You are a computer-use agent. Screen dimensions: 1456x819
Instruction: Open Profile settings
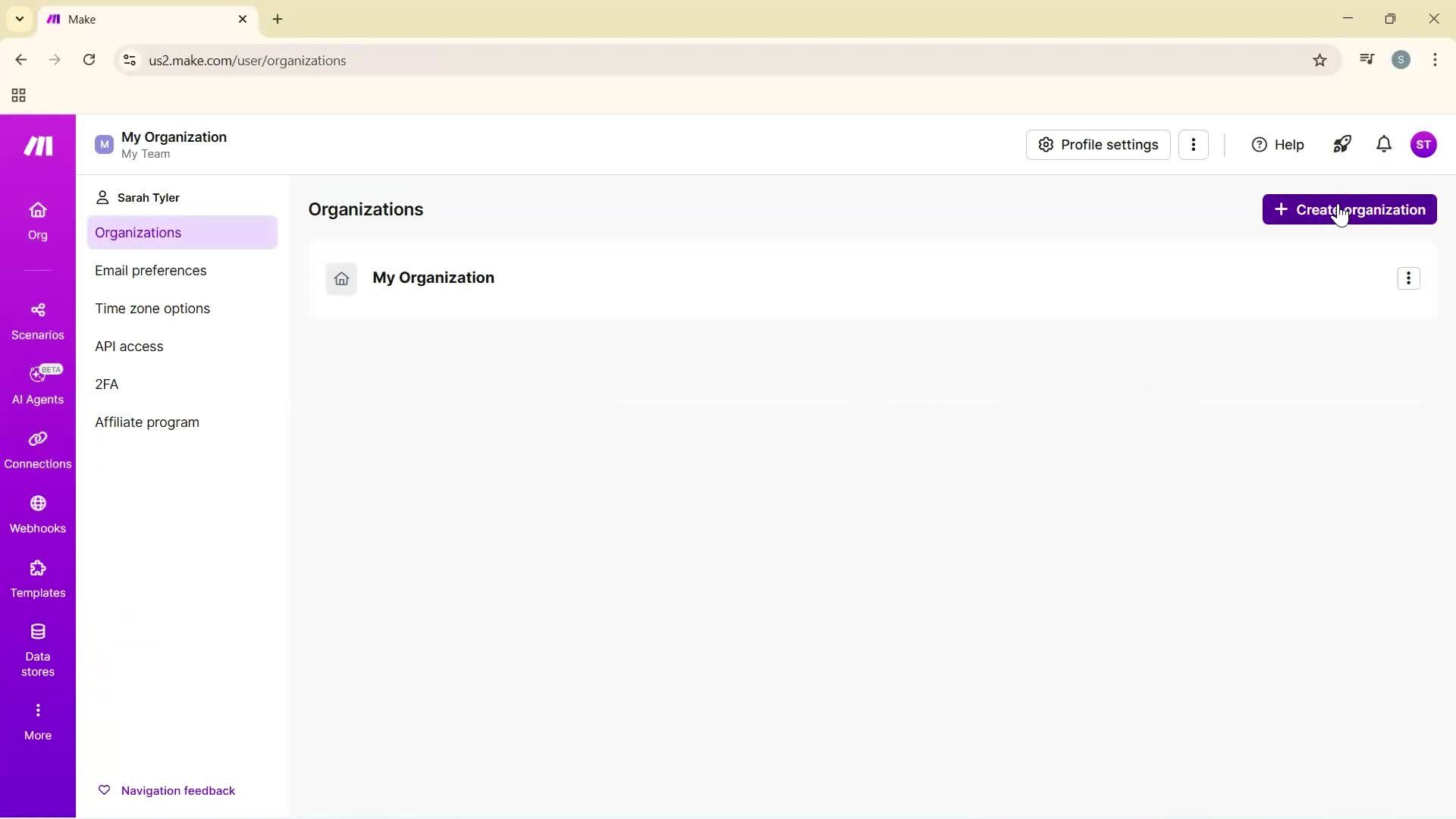1098,144
